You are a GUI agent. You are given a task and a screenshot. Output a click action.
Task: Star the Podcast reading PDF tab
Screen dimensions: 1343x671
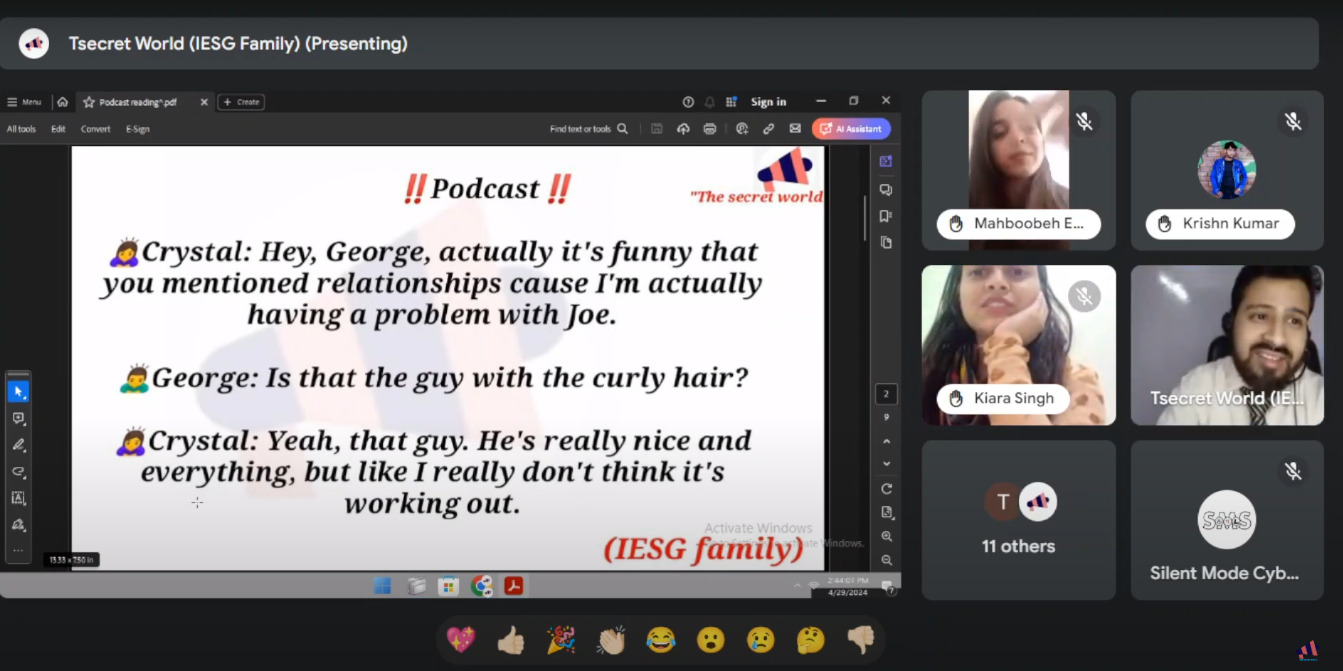coord(89,102)
